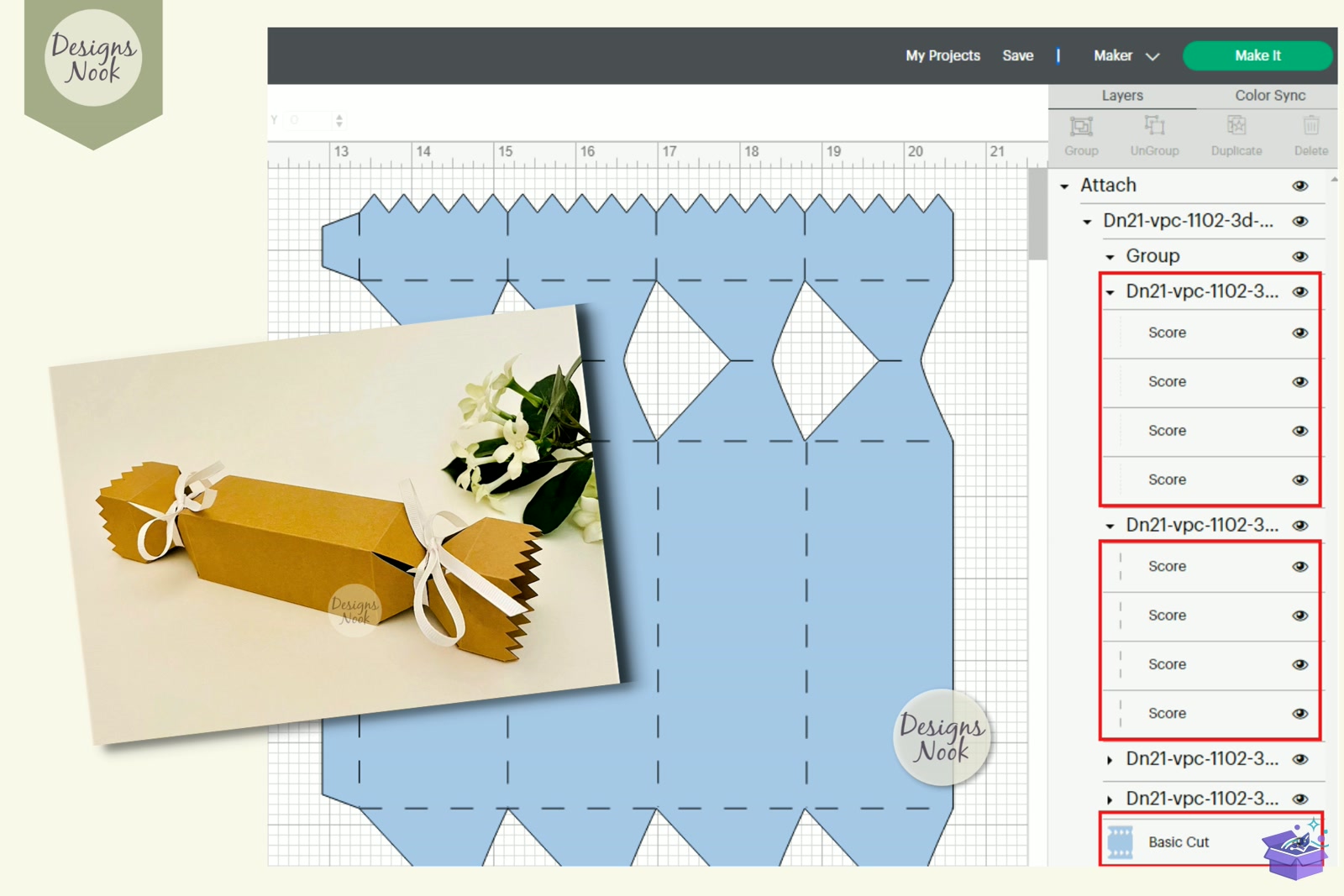Click the scroll-up arrow of layers panel
The image size is (1344, 896).
point(1334,180)
